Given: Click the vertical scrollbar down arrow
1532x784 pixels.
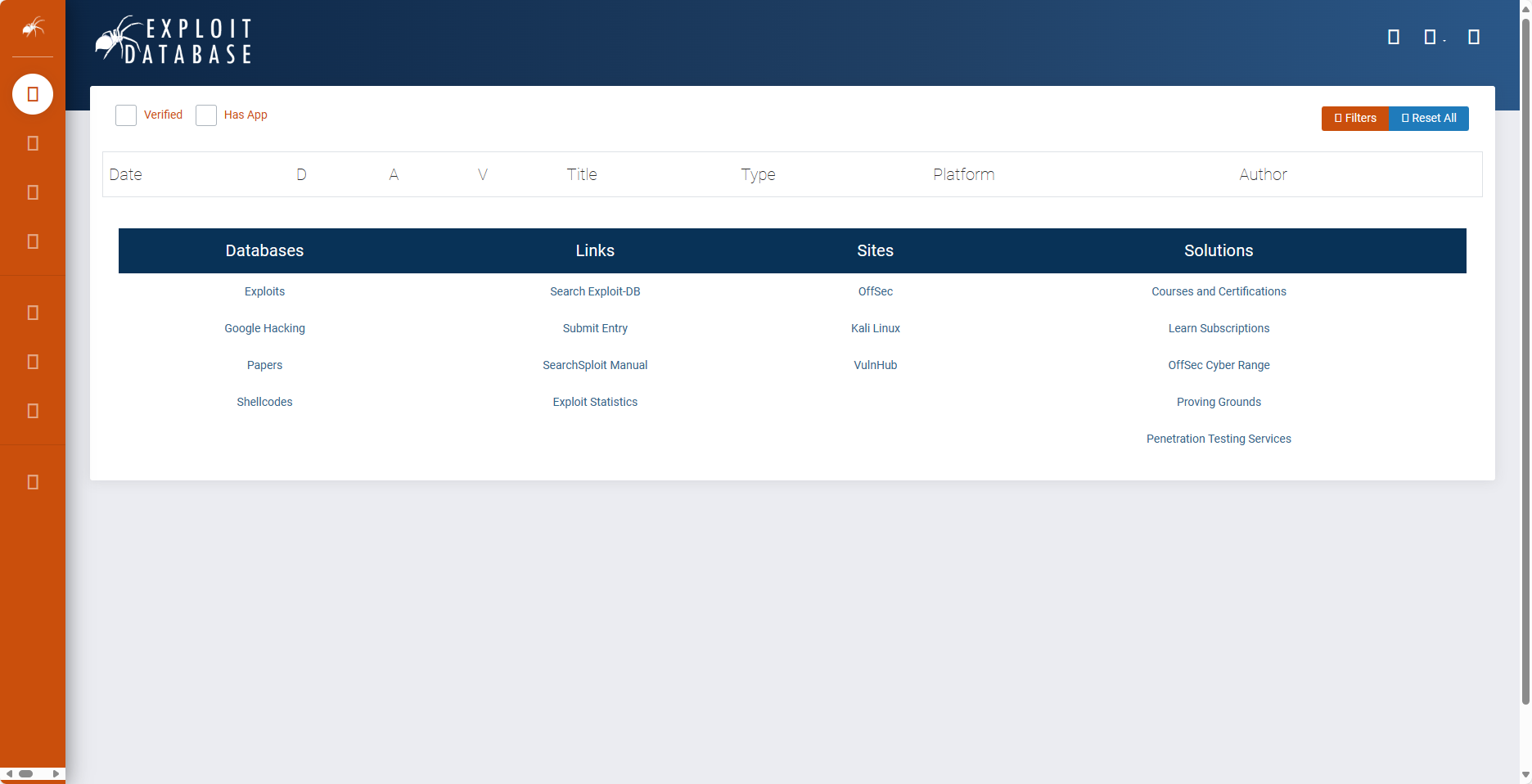Looking at the screenshot, I should pyautogui.click(x=1525, y=774).
